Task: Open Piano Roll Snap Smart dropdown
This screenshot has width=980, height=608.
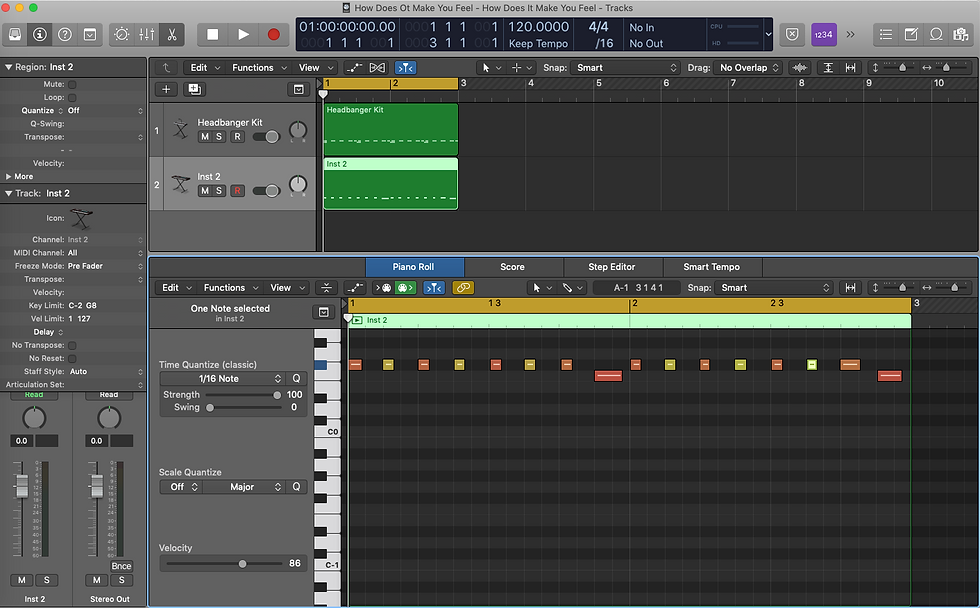Action: click(x=774, y=287)
